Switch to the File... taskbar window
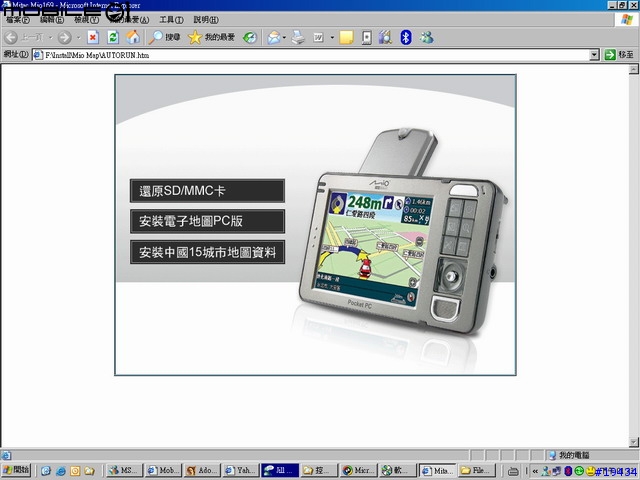The width and height of the screenshot is (640, 480). click(x=476, y=471)
